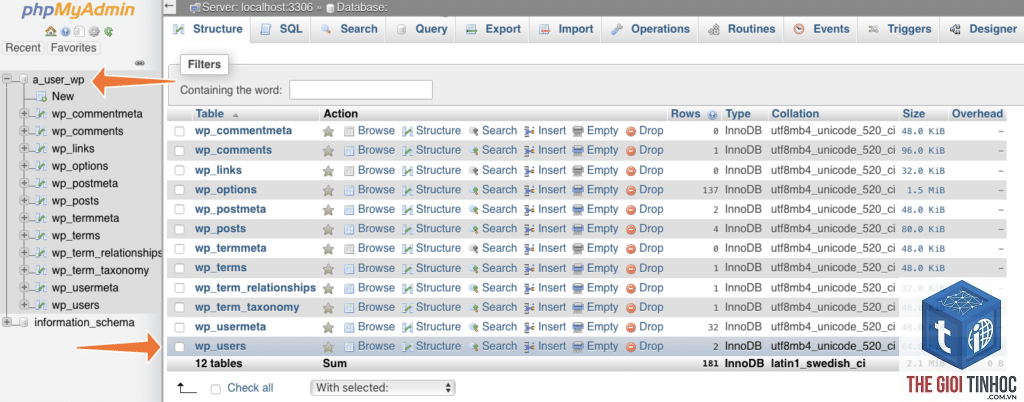Viewport: 1024px width, 402px height.
Task: Hide navigation panel with arrow icon
Action: pos(170,7)
